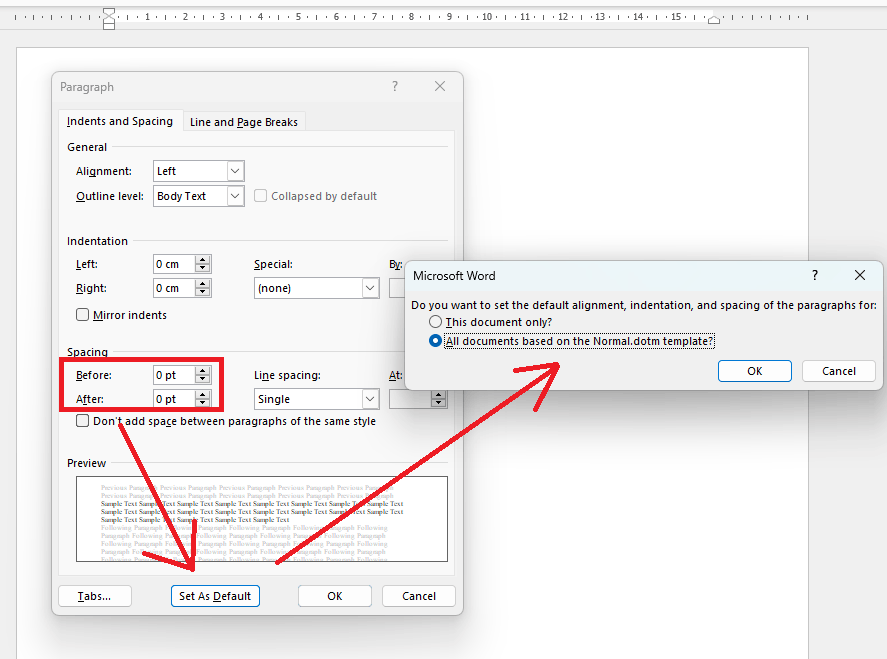Click the Set As Default button
This screenshot has height=659, width=887.
tap(214, 595)
